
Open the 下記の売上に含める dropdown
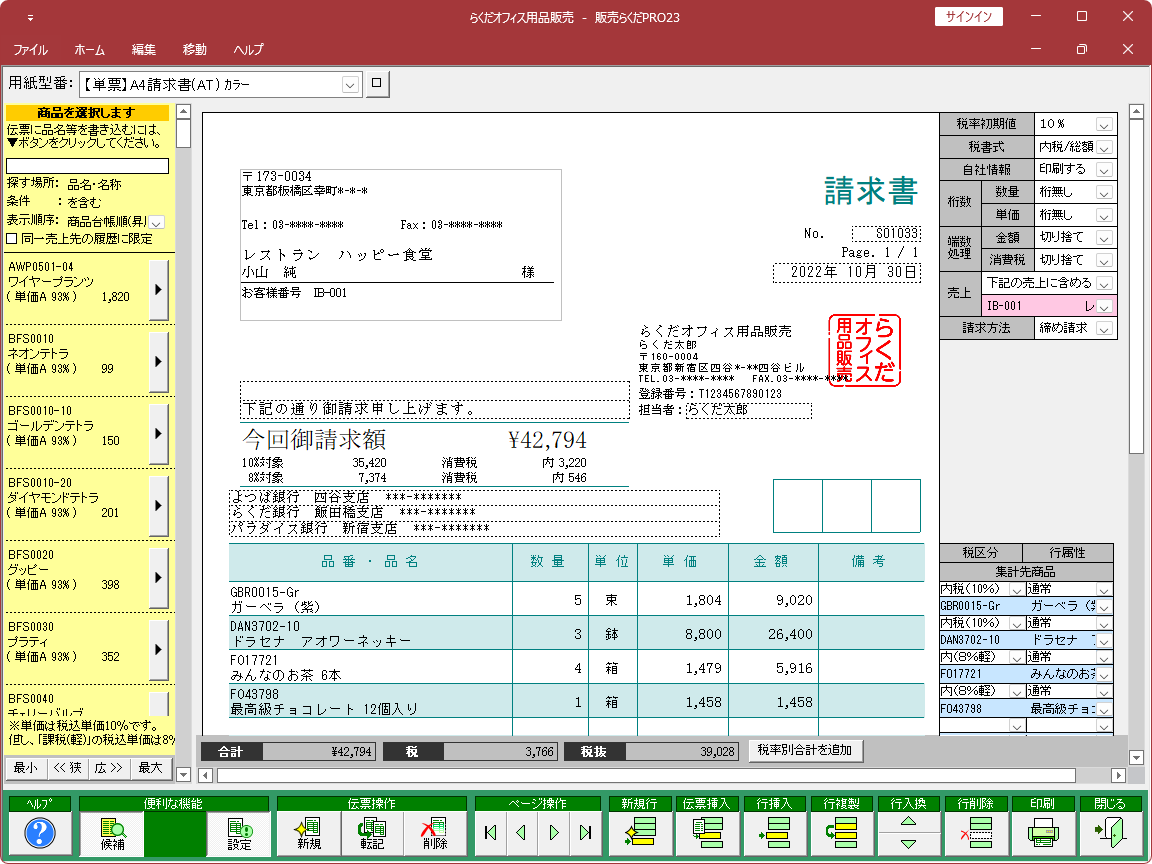pos(1104,284)
